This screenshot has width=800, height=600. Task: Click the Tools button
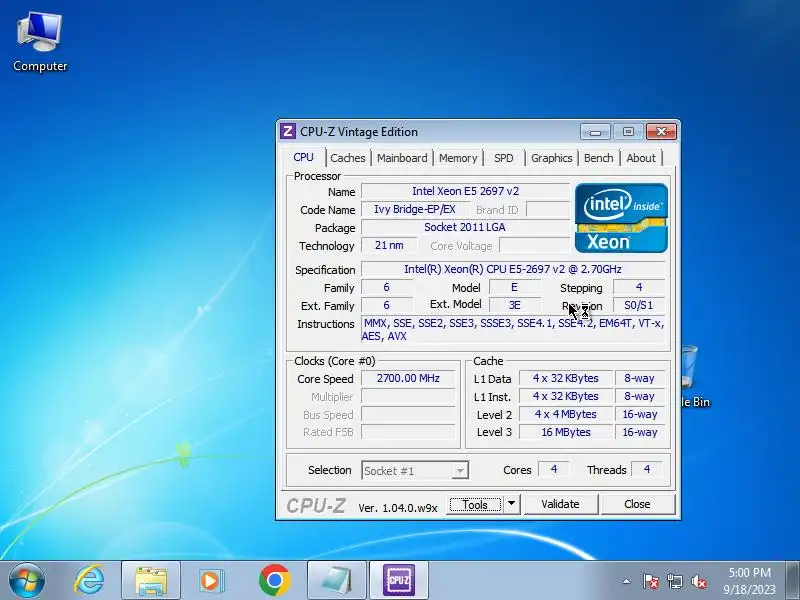coord(475,505)
